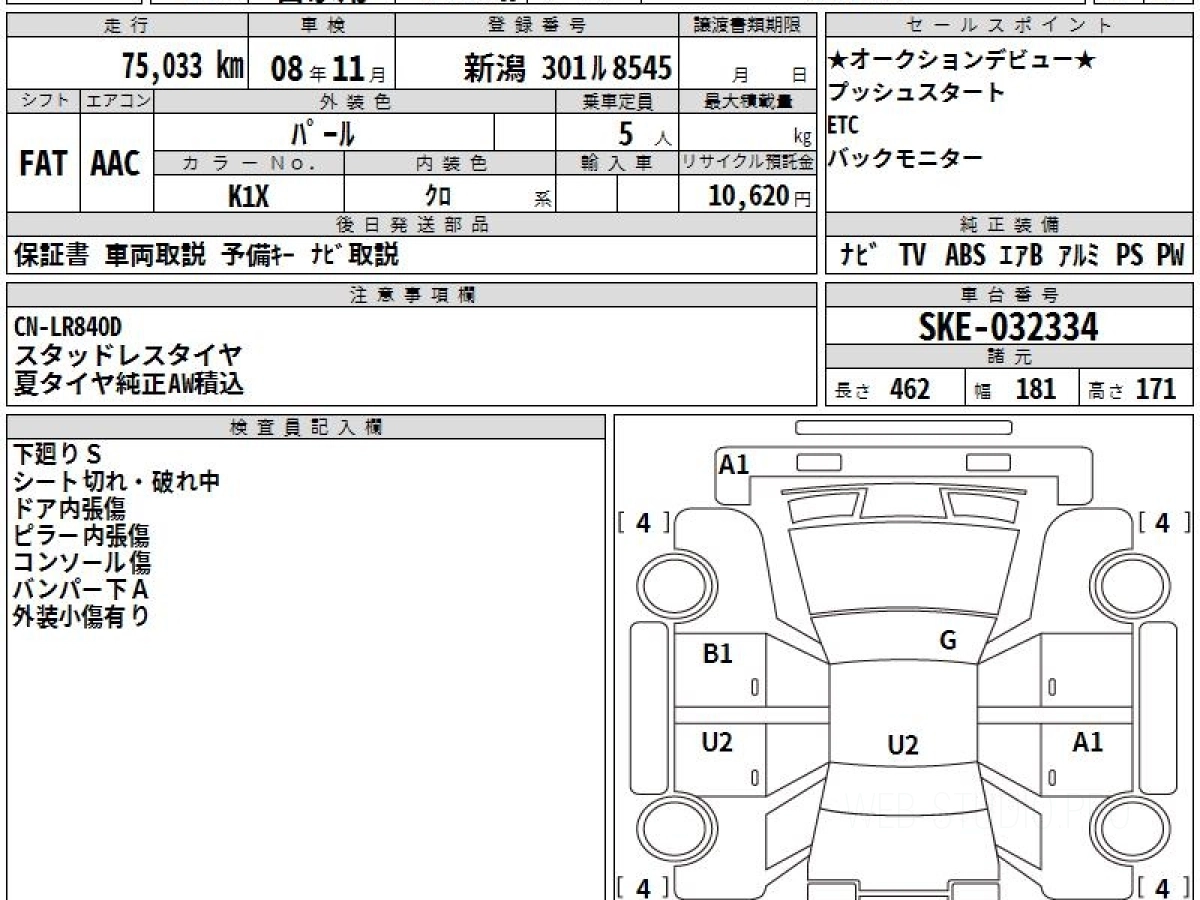Select the プッシュスタート sales point
The width and height of the screenshot is (1200, 900).
tap(917, 93)
